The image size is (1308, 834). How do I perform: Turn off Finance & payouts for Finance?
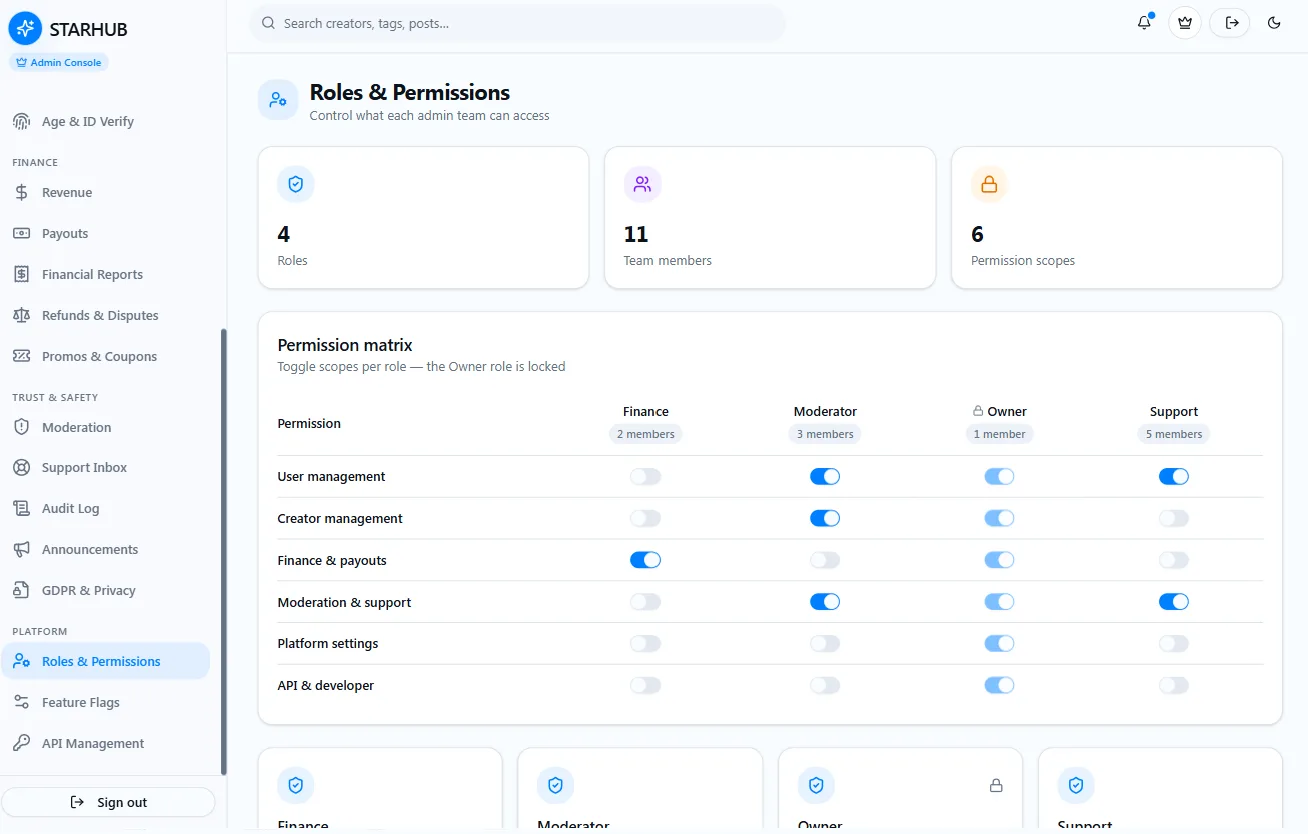(x=645, y=560)
